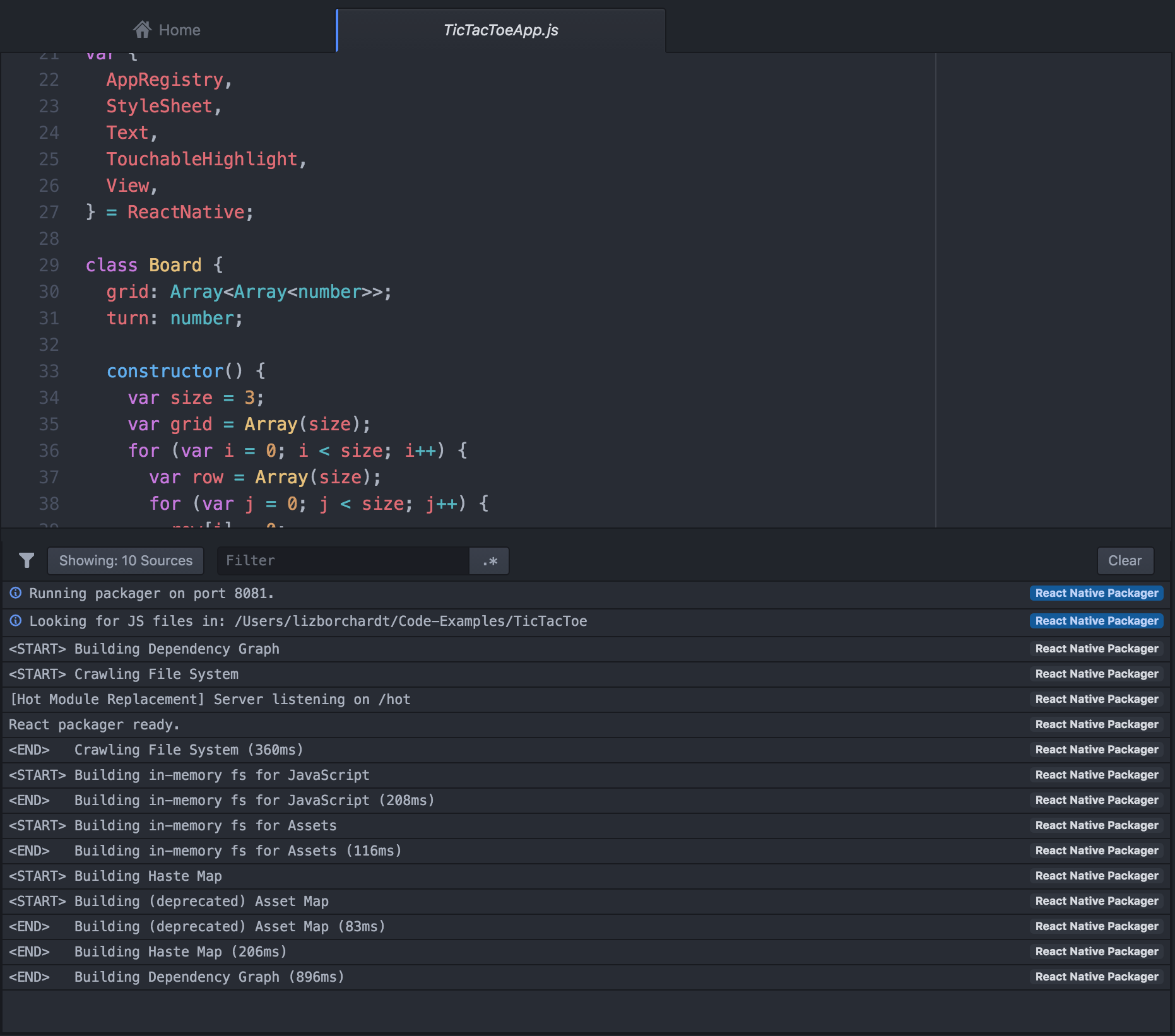1175x1036 pixels.
Task: Click the info icon beside Looking for JS files
Action: tap(16, 621)
